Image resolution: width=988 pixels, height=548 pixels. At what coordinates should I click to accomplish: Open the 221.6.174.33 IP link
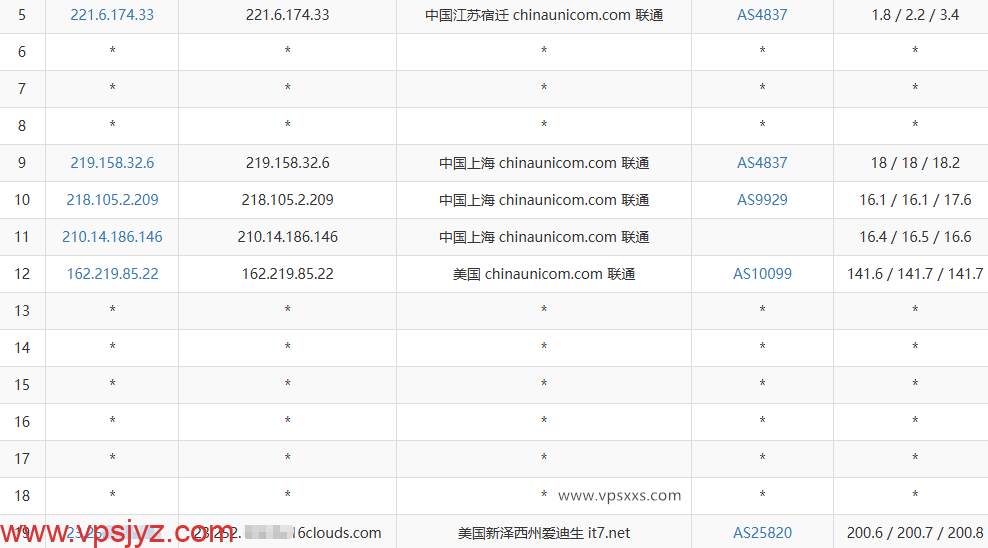coord(112,15)
